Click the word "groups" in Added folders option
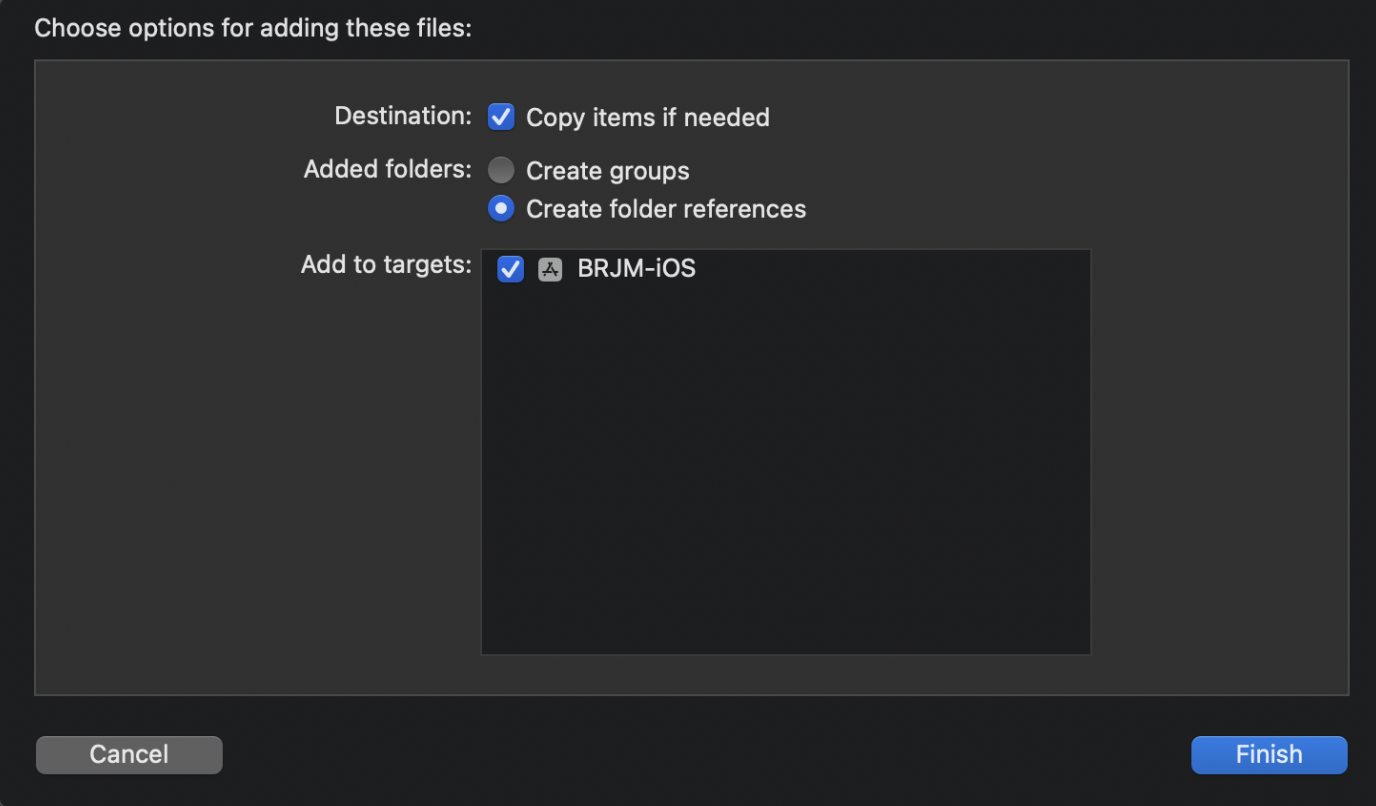This screenshot has width=1376, height=806. point(649,171)
